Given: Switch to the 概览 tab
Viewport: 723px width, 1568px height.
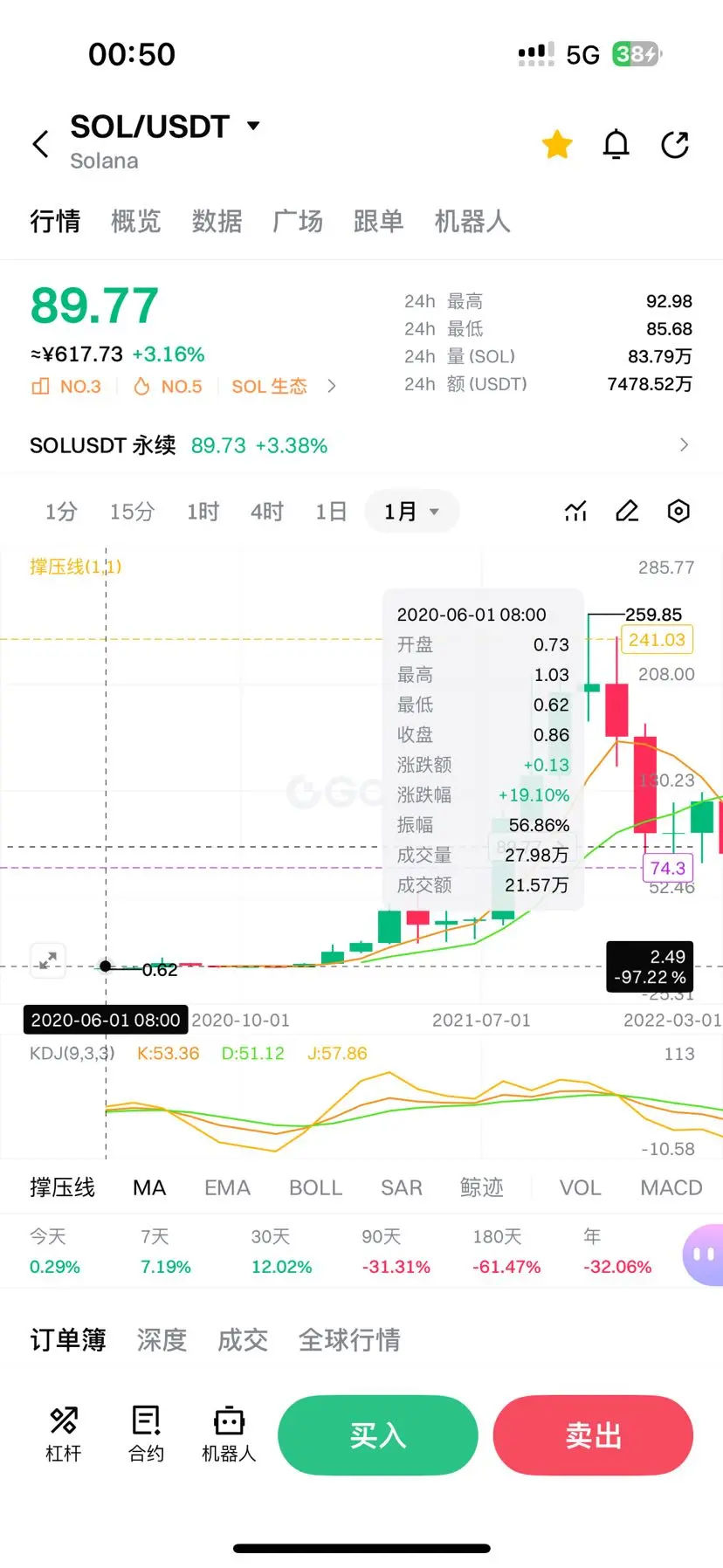Looking at the screenshot, I should (x=136, y=221).
